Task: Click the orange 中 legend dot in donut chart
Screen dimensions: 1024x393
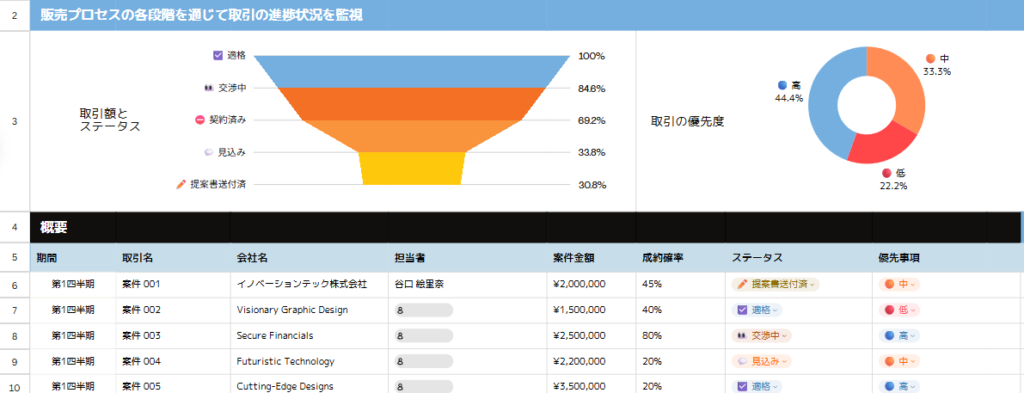Action: [931, 58]
